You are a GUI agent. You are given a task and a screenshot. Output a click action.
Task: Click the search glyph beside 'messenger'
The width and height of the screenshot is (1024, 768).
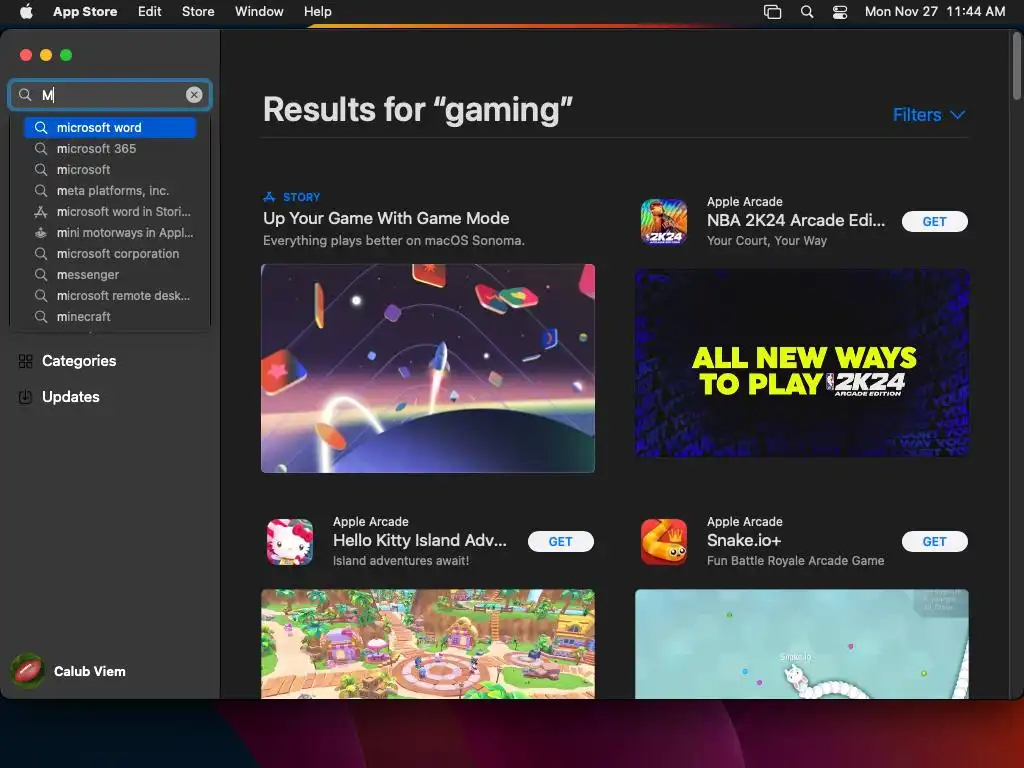point(40,274)
